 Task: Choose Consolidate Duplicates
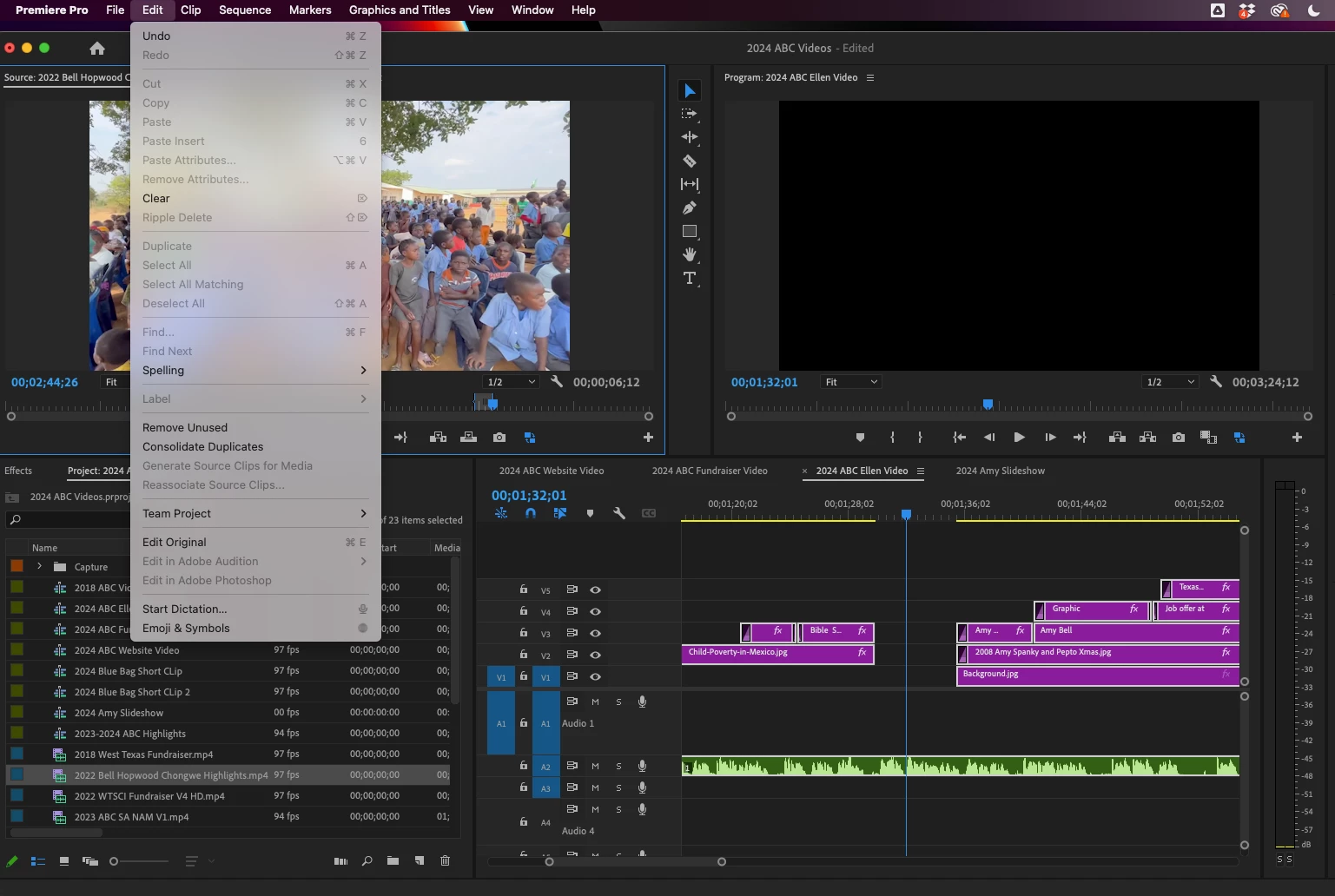click(254, 446)
